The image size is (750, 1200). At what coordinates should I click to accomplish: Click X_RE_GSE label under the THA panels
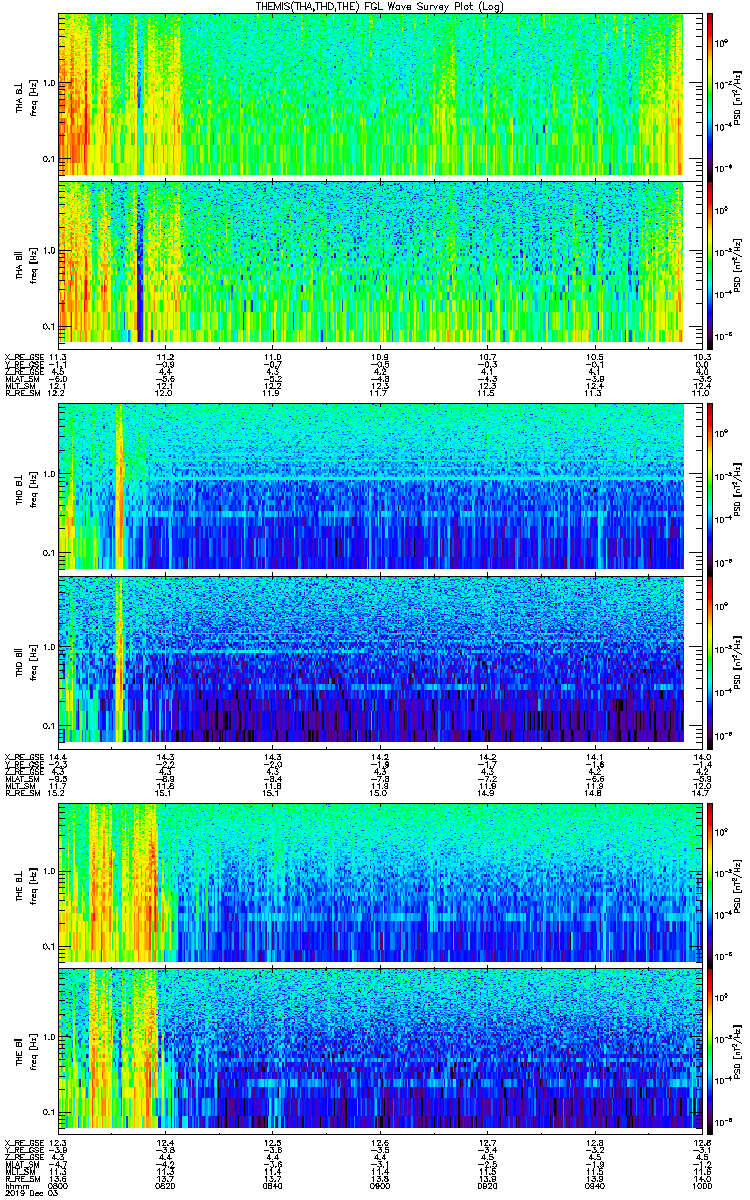pos(24,356)
